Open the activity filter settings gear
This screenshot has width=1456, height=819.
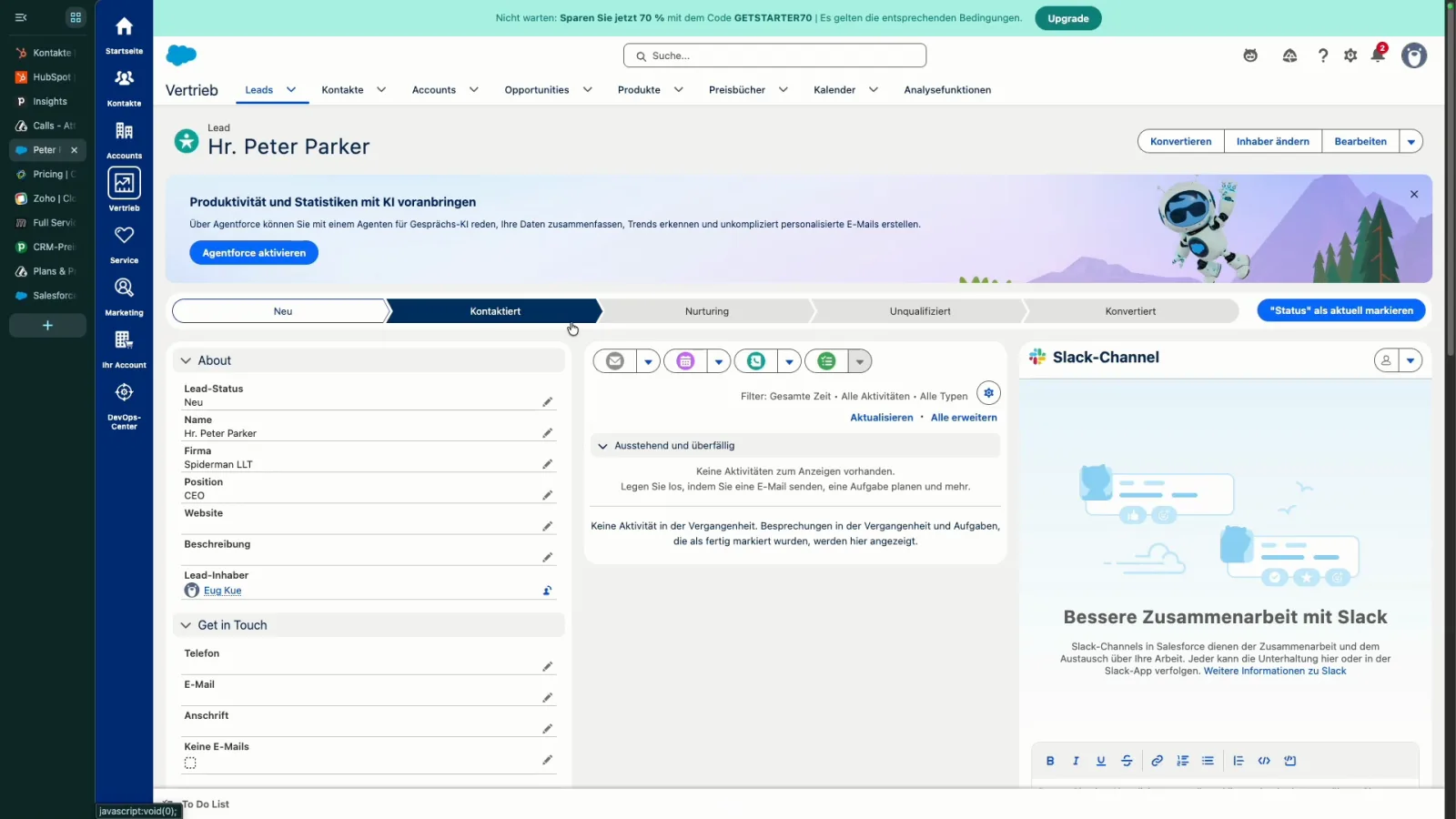pyautogui.click(x=988, y=393)
